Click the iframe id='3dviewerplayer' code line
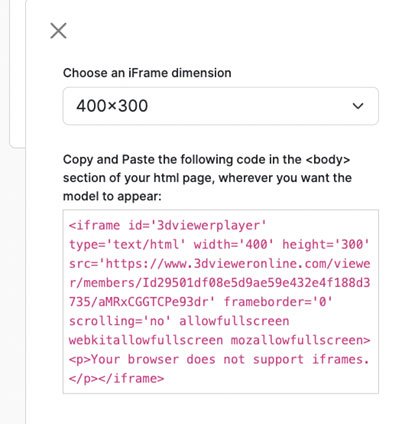 coord(168,225)
